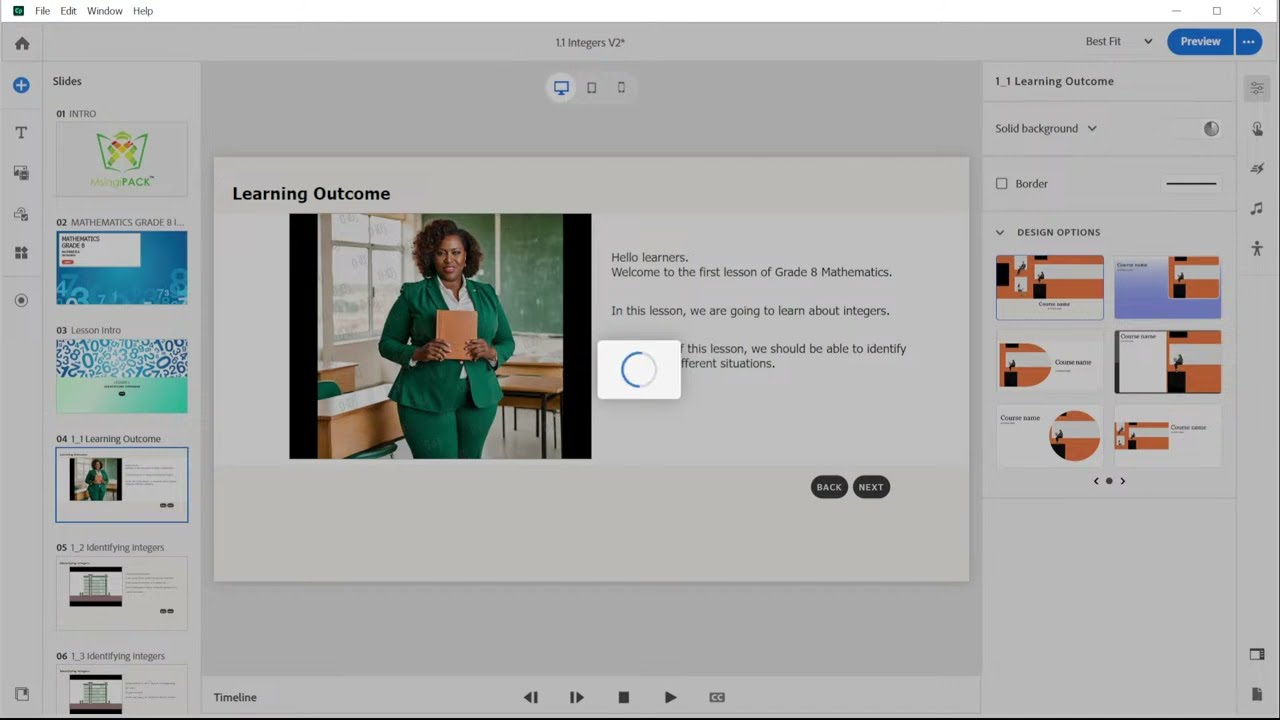Click the Learning Outcome slide title

click(311, 194)
